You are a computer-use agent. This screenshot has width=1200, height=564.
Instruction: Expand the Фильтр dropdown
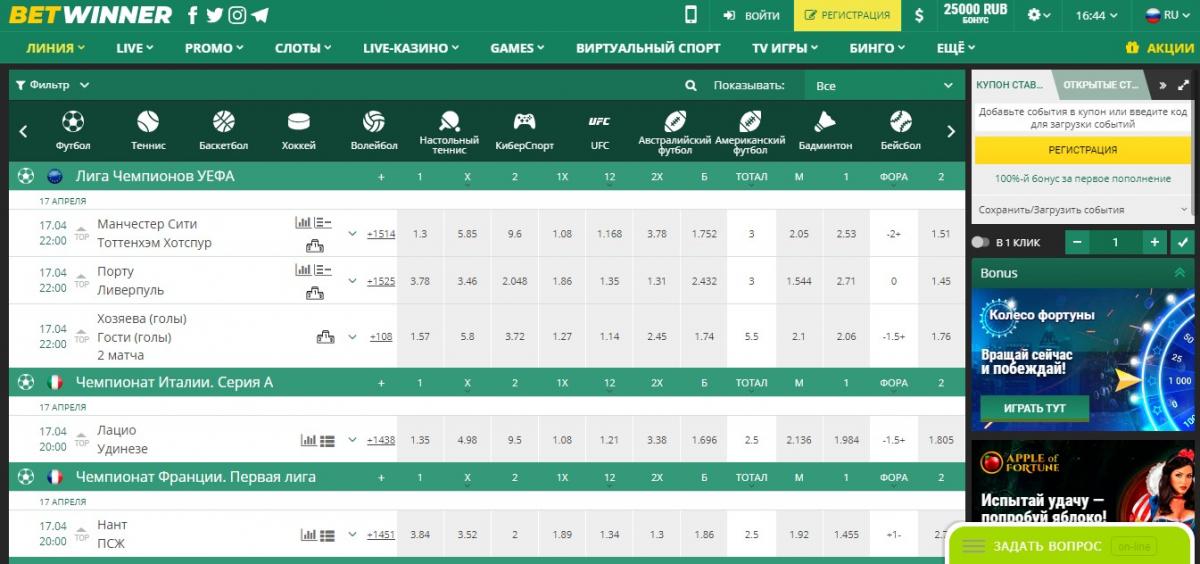click(x=52, y=86)
